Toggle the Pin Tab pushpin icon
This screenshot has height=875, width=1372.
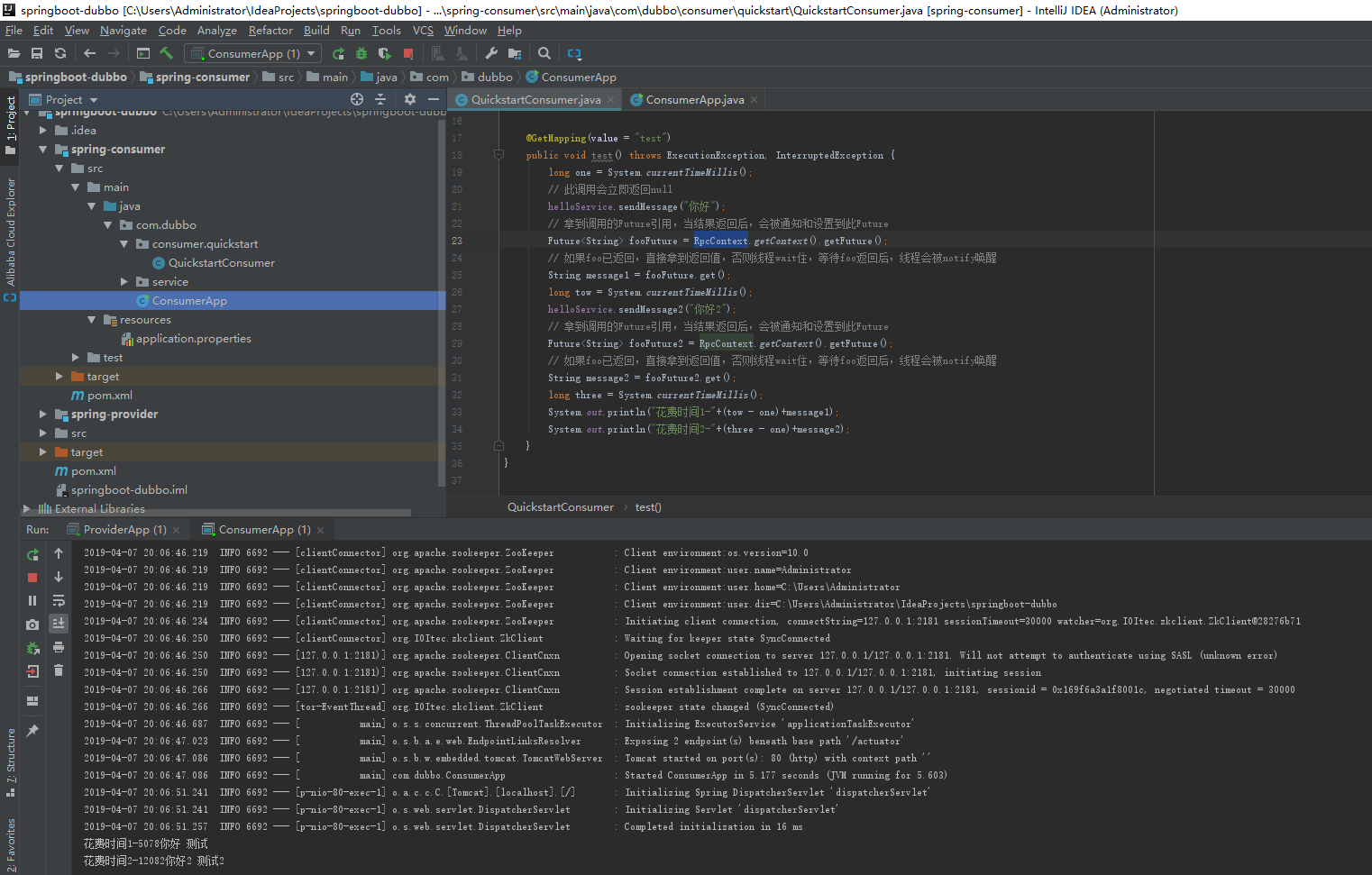(32, 731)
